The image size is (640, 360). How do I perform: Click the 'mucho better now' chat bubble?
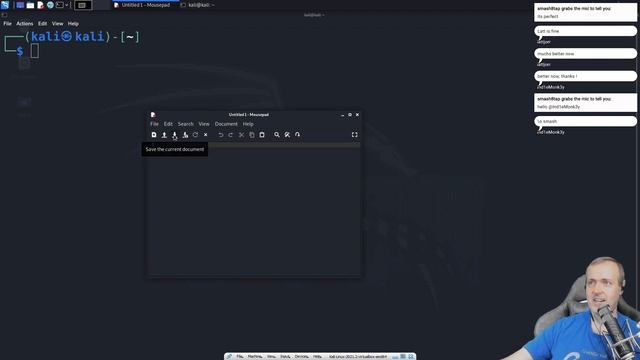tap(585, 53)
